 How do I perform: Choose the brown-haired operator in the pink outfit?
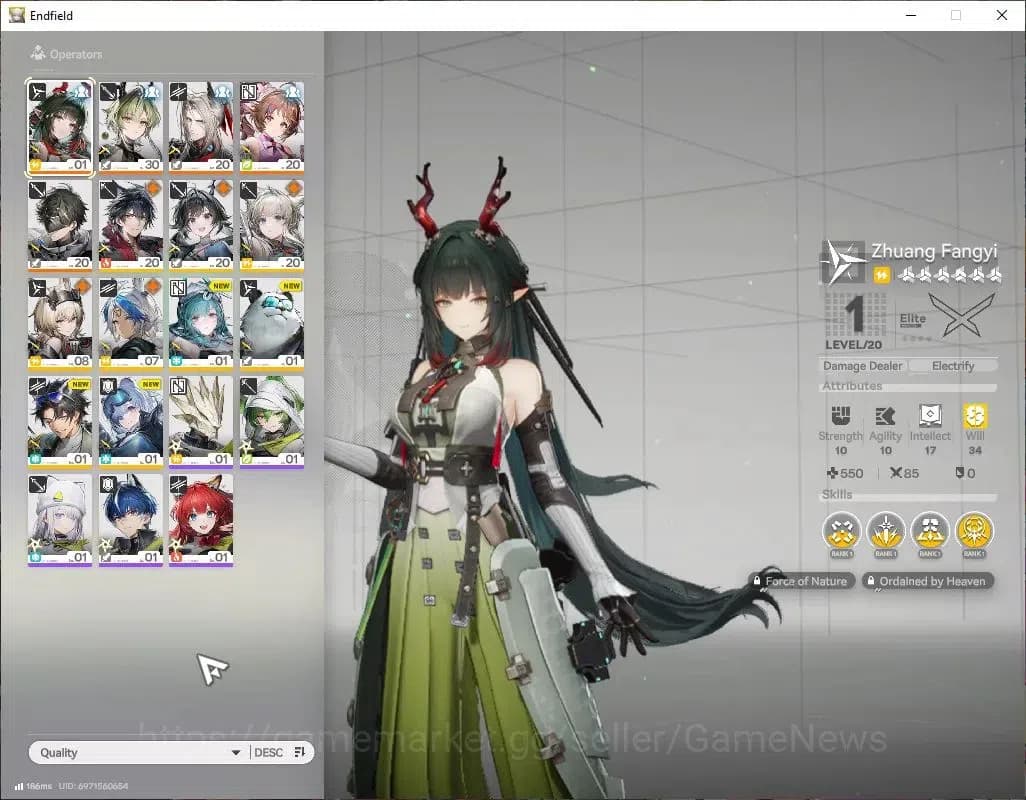point(272,128)
